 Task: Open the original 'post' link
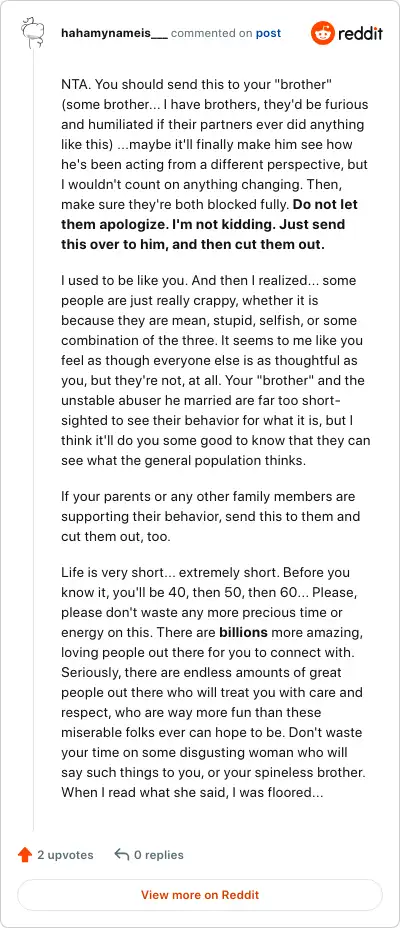268,33
